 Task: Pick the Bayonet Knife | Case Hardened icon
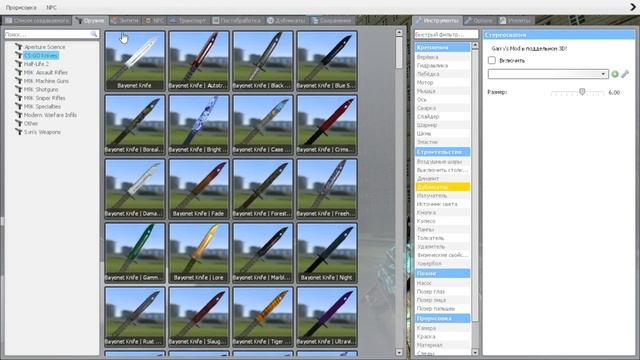pos(263,125)
